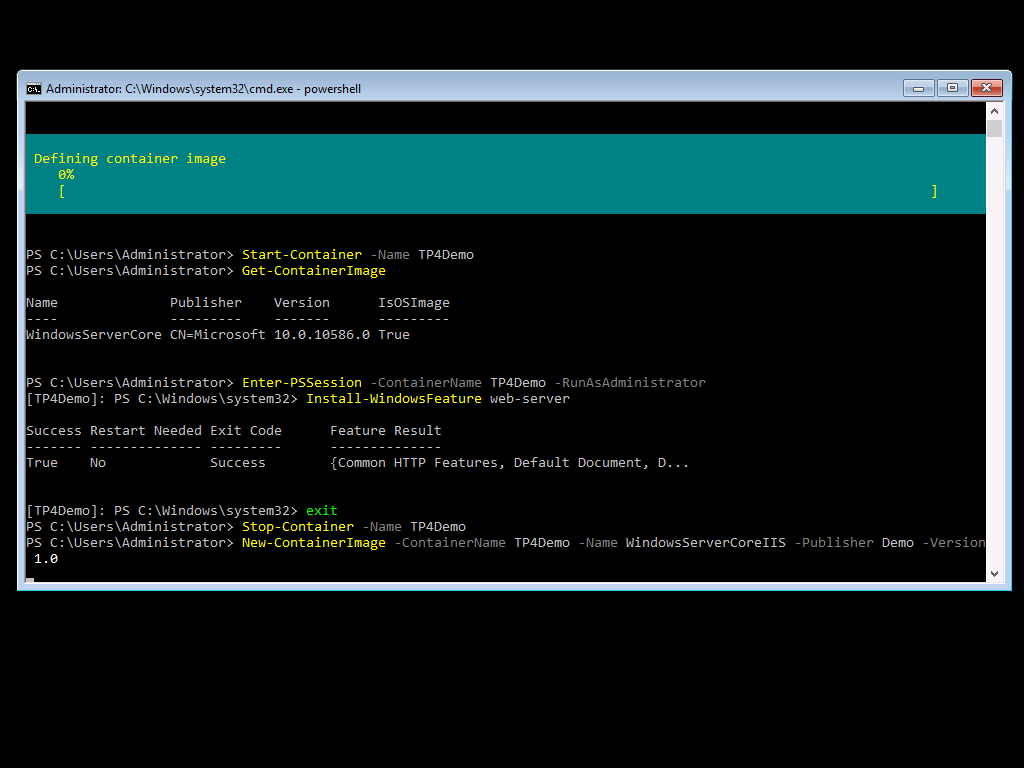Click the '10.0.10586.0' version value
Image resolution: width=1024 pixels, height=768 pixels.
point(322,334)
